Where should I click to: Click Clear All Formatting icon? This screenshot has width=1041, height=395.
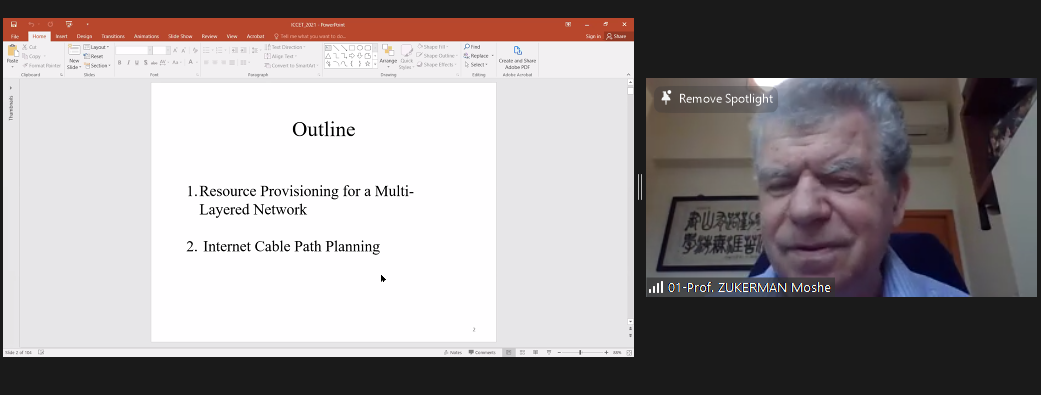(195, 50)
